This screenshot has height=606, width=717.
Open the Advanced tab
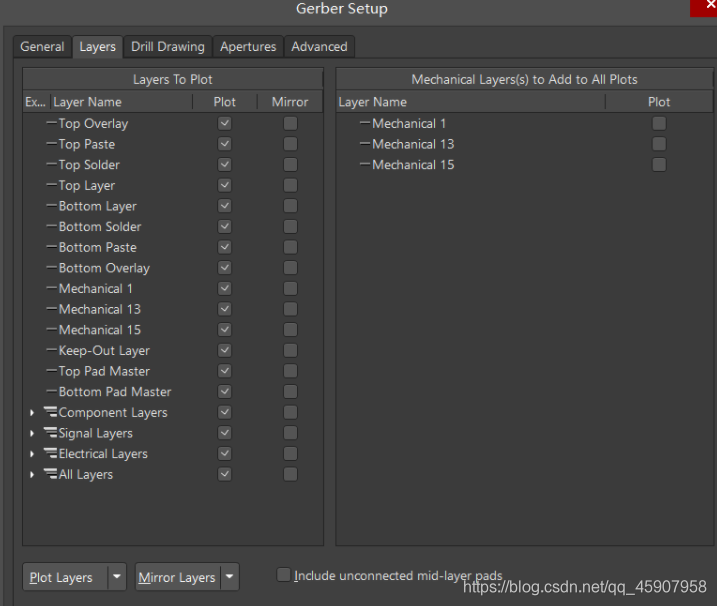point(319,47)
